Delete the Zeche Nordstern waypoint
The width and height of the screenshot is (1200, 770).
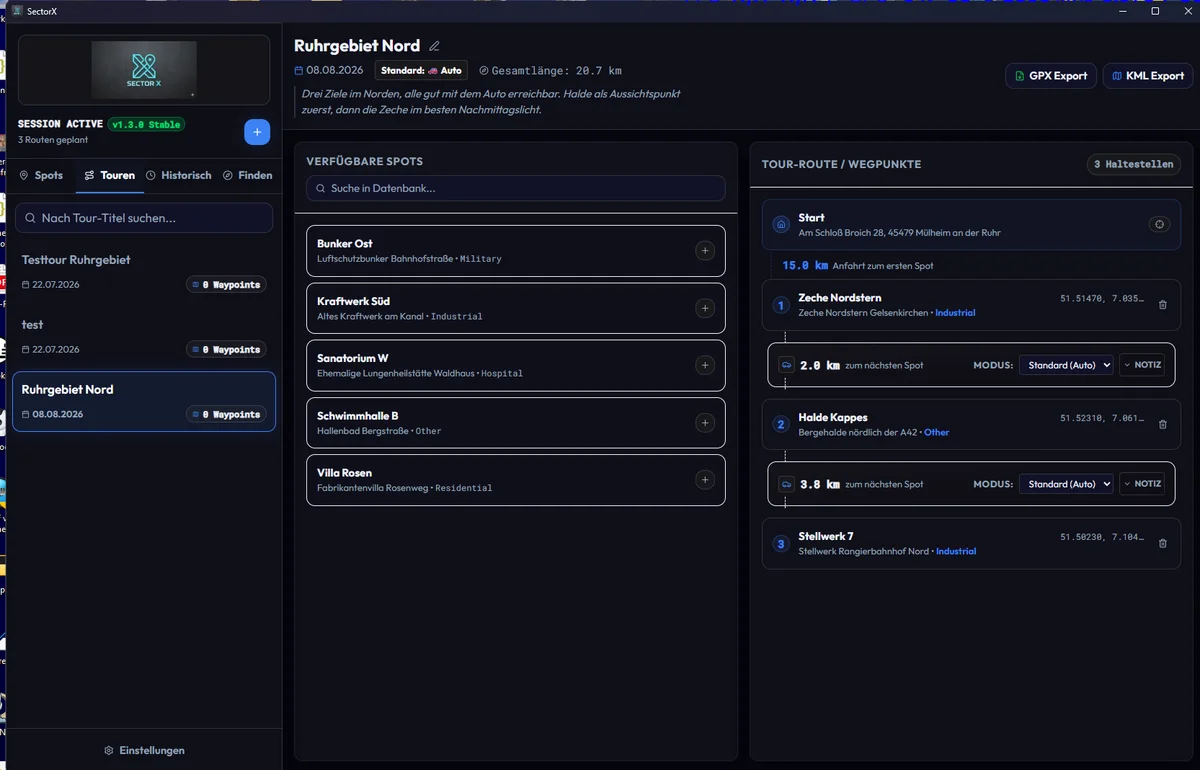pyautogui.click(x=1162, y=305)
